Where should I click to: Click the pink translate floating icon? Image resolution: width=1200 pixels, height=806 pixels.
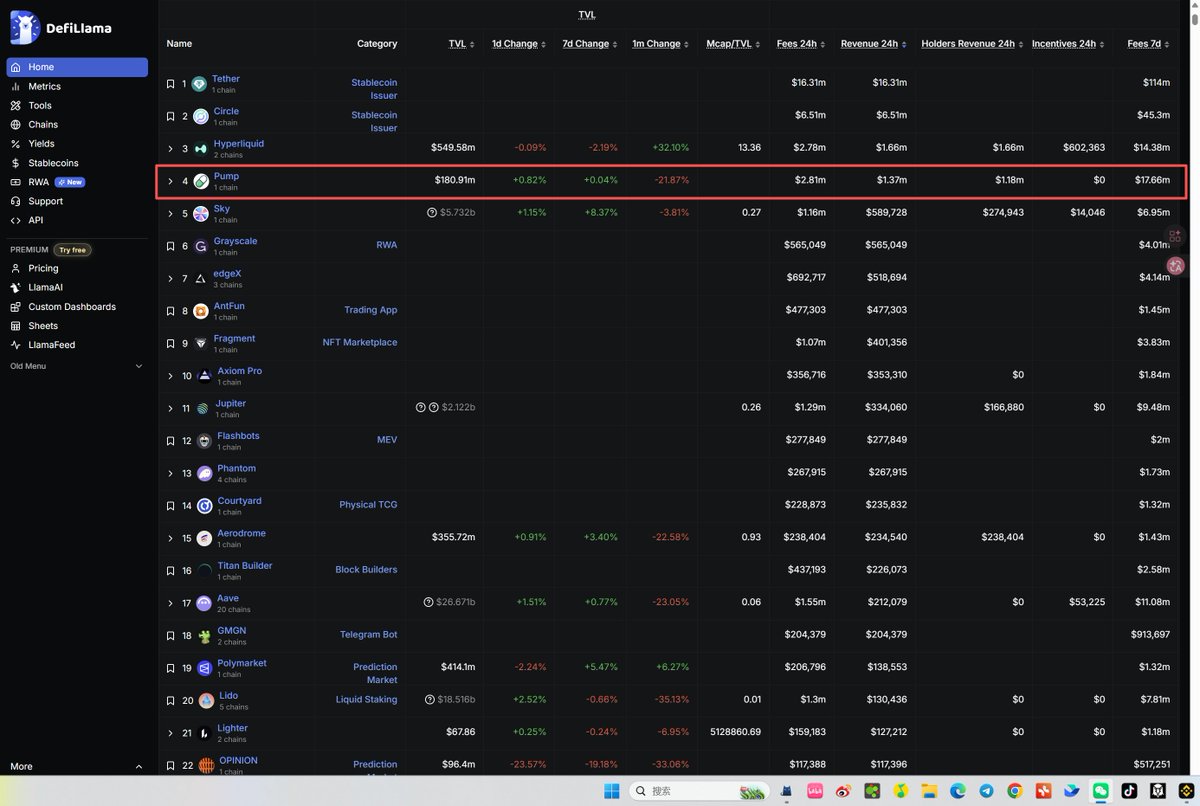pos(1175,266)
